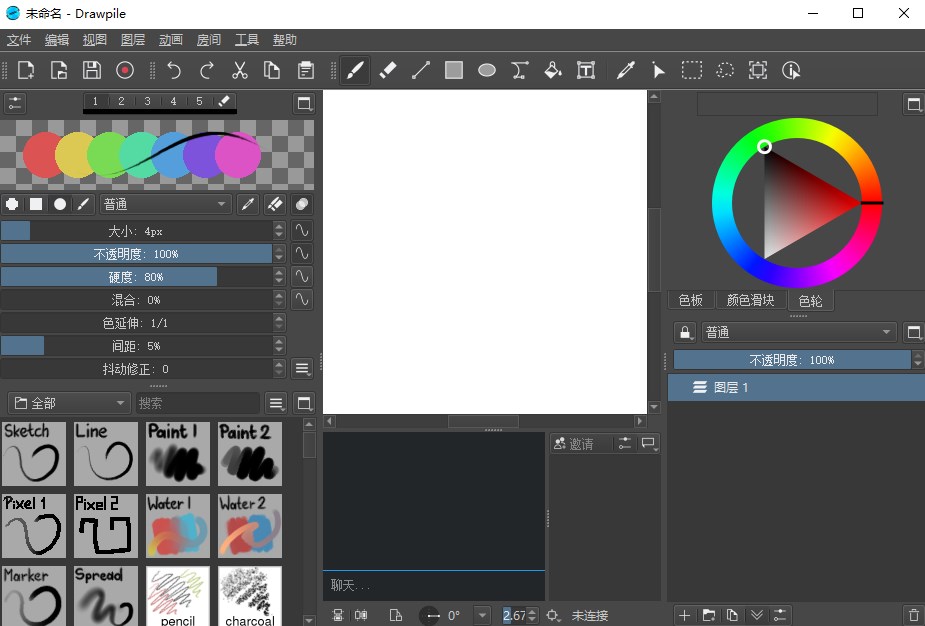Select the Water 1 brush preset
This screenshot has height=626, width=925.
(x=177, y=525)
